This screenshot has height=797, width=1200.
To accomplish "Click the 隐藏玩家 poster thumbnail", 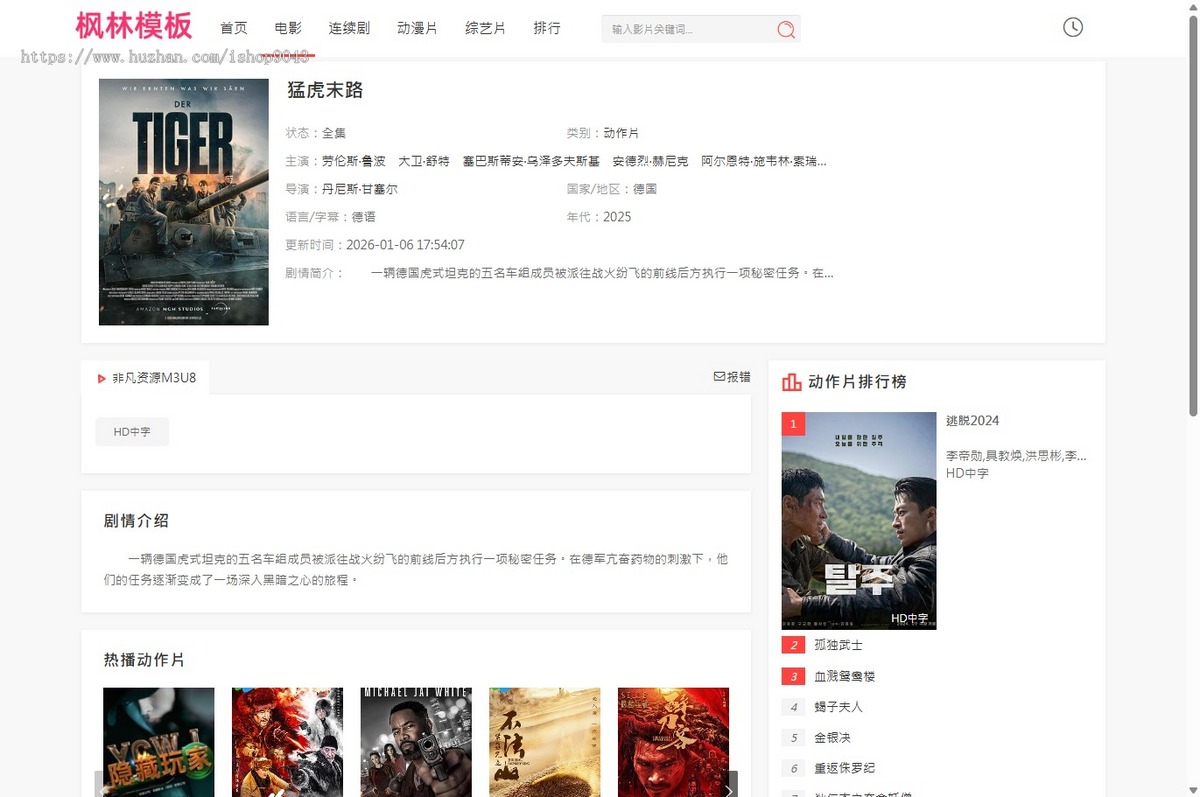I will coord(159,742).
